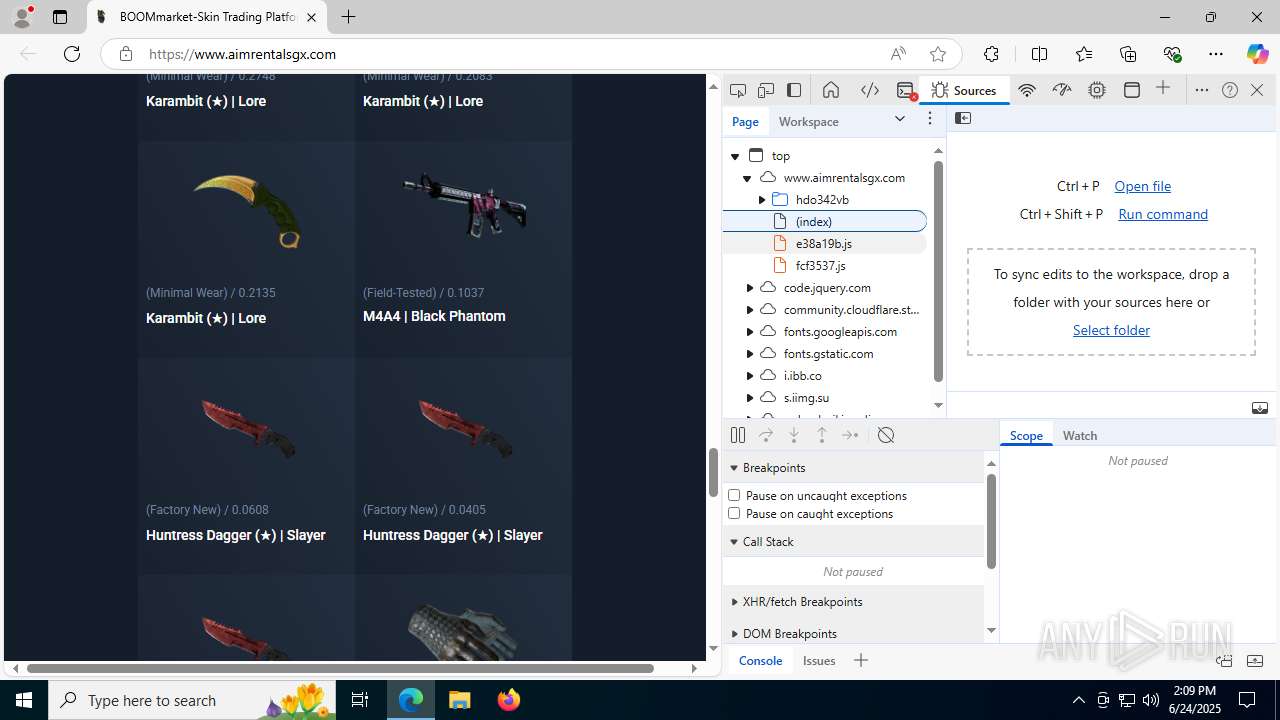The height and width of the screenshot is (720, 1280).
Task: Hide the Sources navigator pane
Action: click(x=963, y=118)
